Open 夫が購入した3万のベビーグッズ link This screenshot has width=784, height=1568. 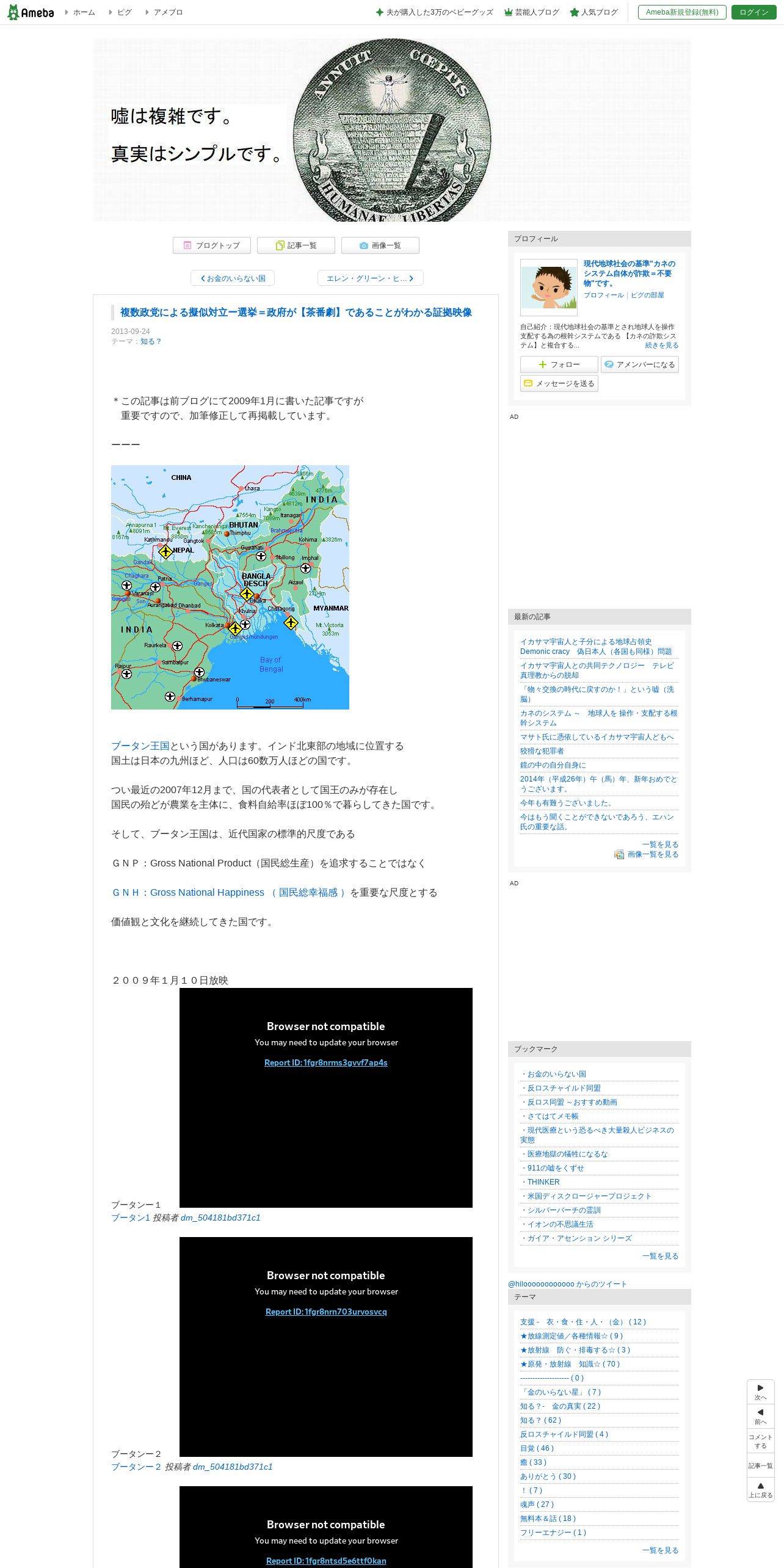[x=434, y=12]
